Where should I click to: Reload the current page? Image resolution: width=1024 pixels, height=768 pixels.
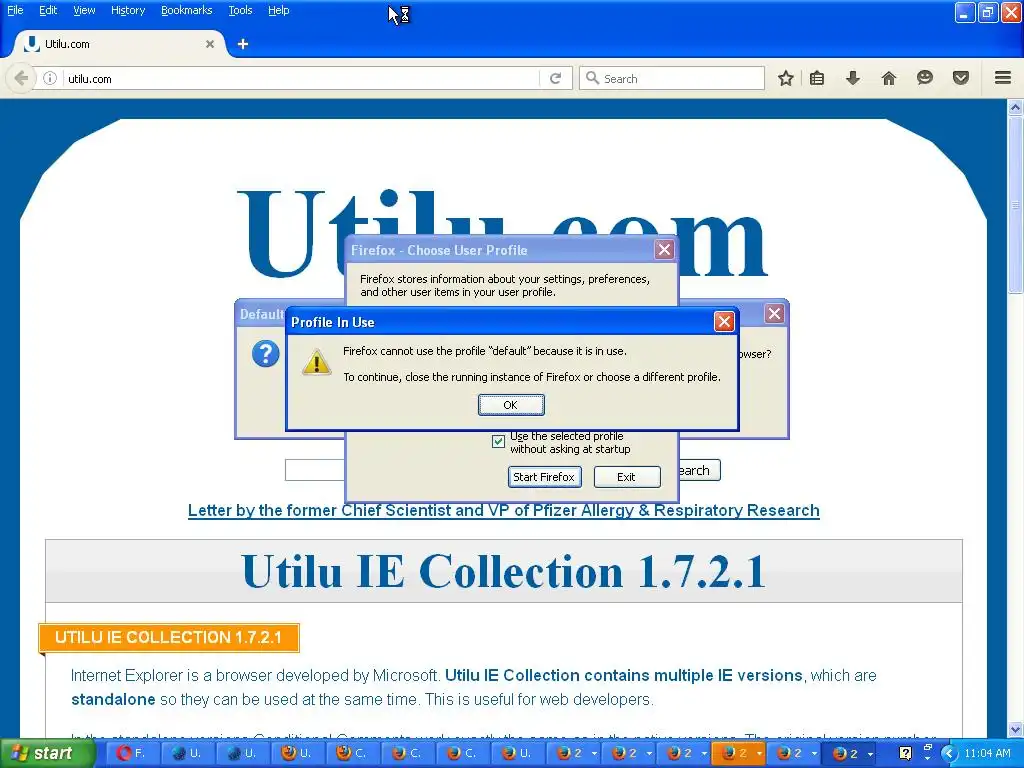[555, 78]
